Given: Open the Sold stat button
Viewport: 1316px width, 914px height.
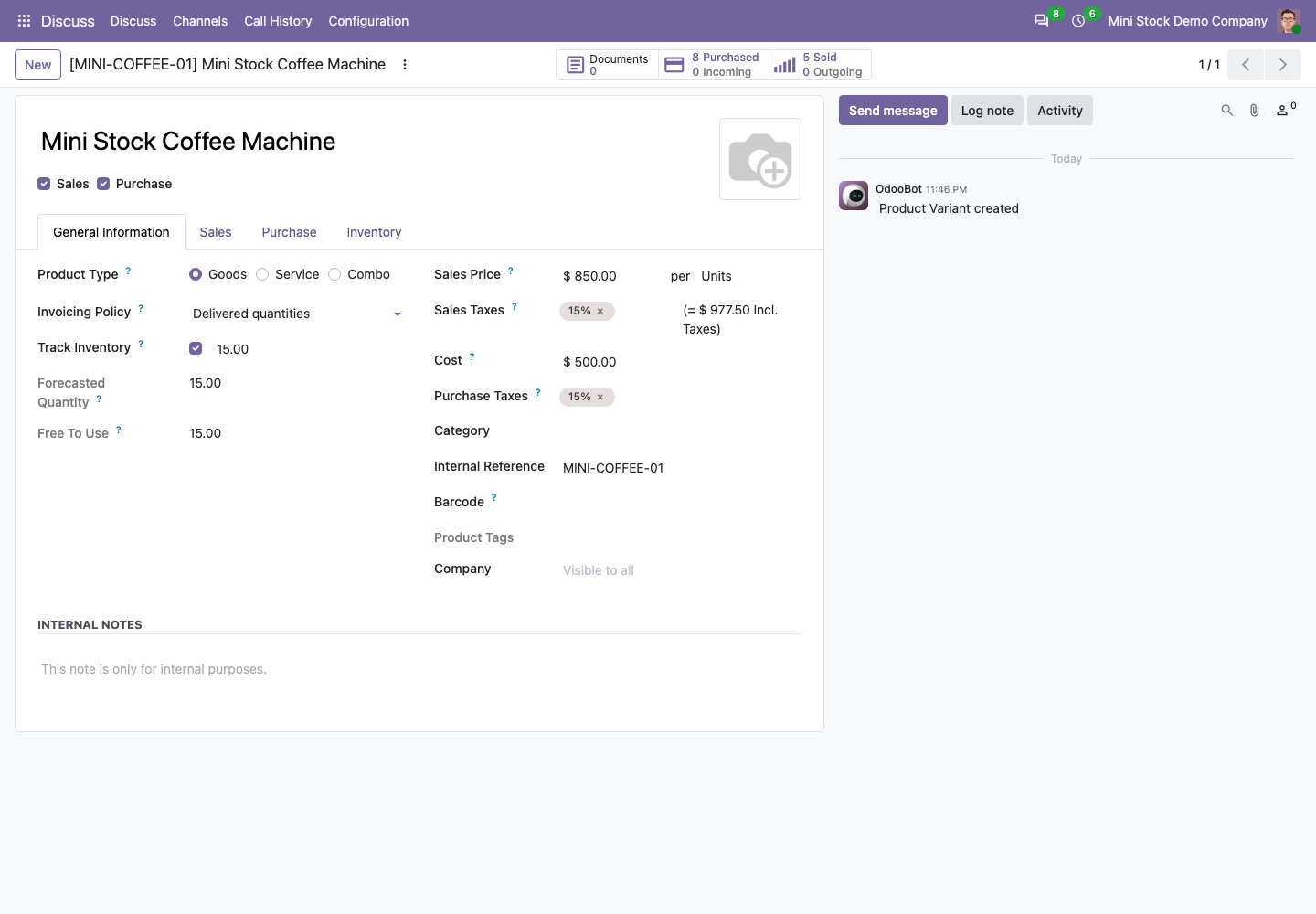Looking at the screenshot, I should click(x=820, y=65).
